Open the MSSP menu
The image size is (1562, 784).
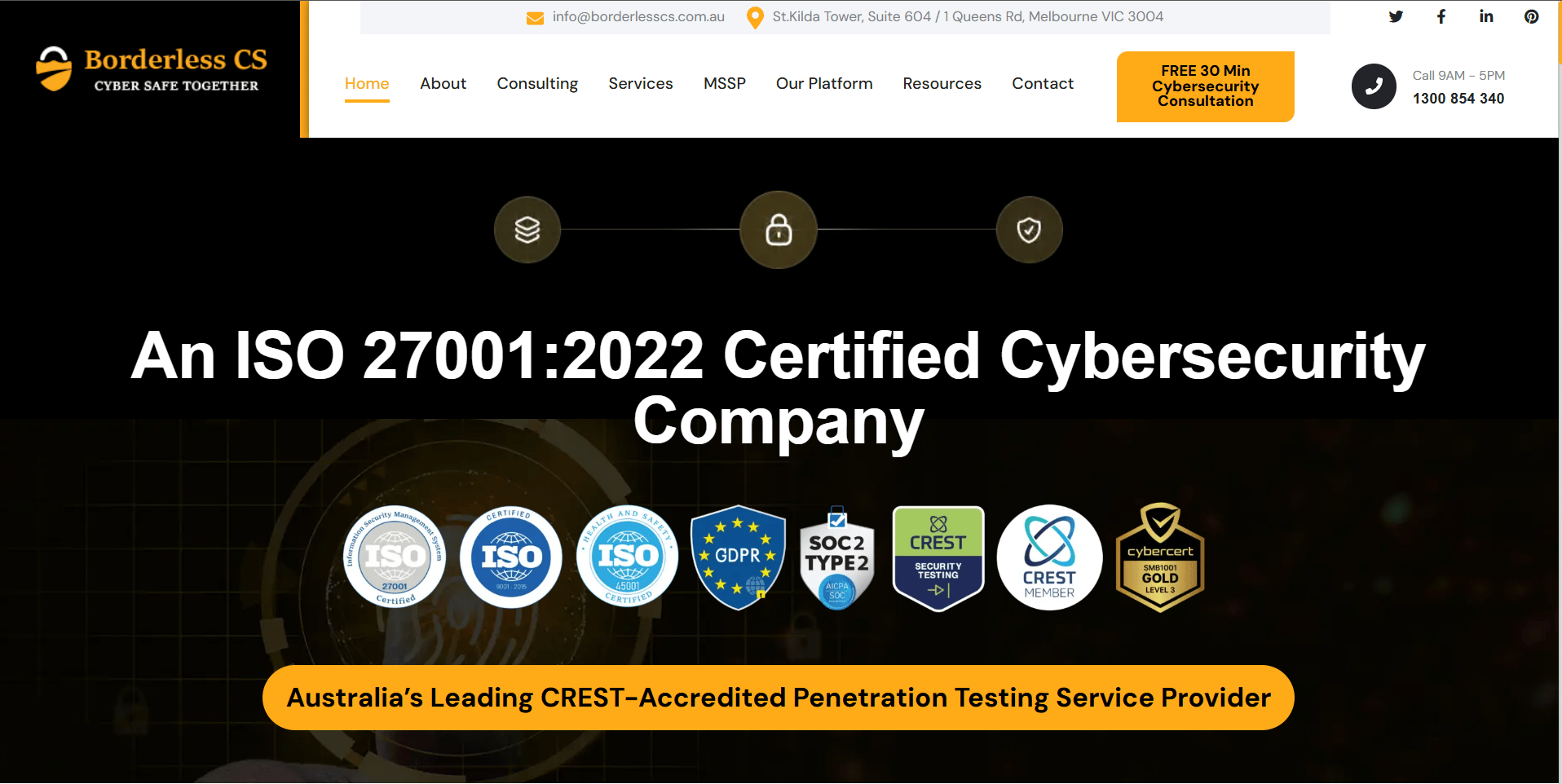click(x=725, y=84)
